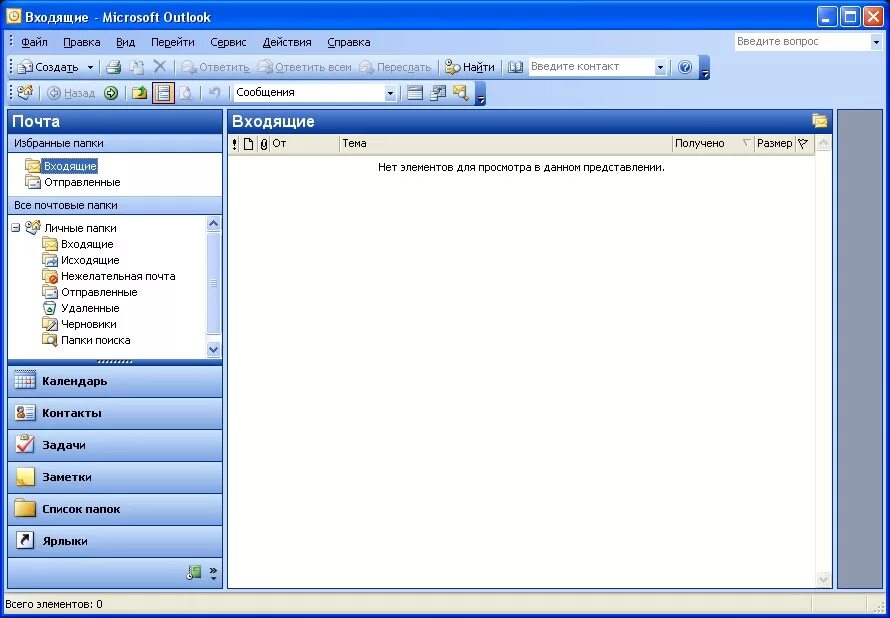Select Входящие in Избранные папки
The width and height of the screenshot is (890, 618).
point(70,166)
